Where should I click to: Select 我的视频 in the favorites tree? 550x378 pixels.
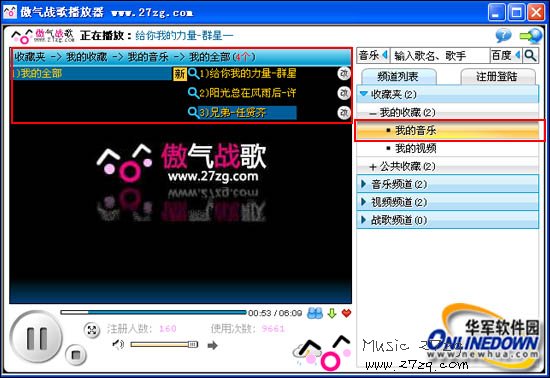pyautogui.click(x=416, y=148)
